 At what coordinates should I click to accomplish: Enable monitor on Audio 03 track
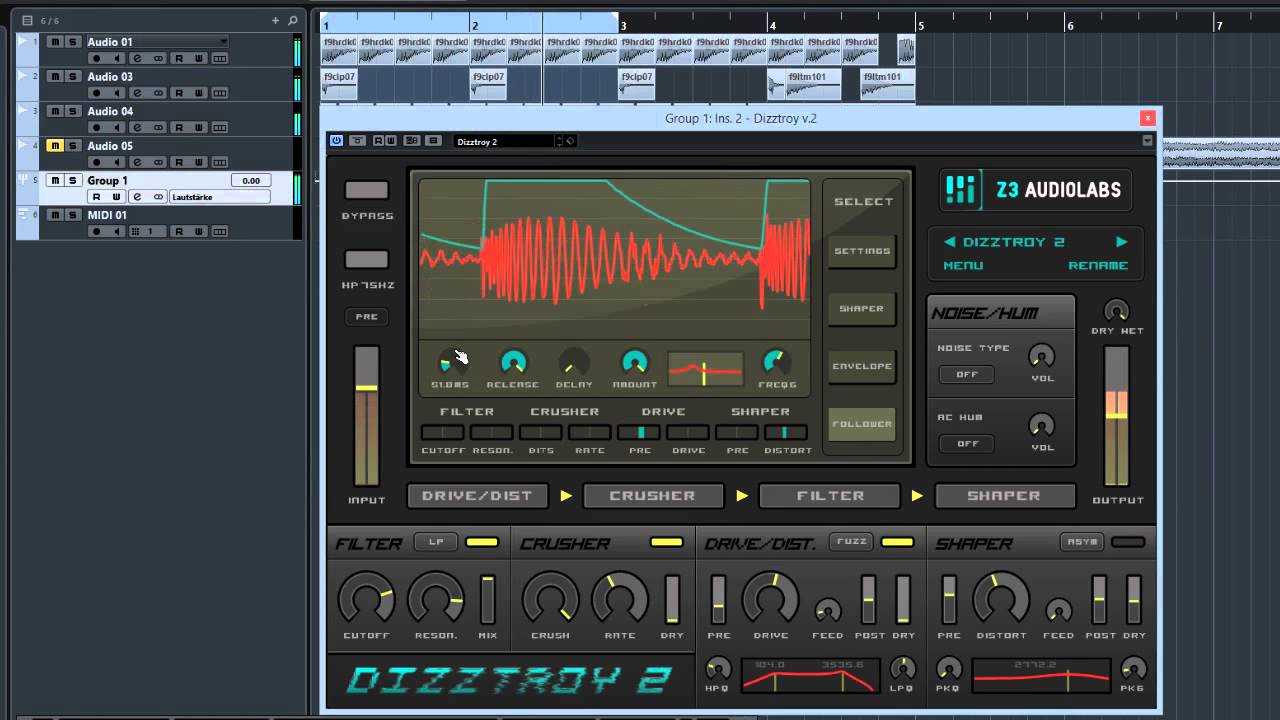(x=117, y=93)
